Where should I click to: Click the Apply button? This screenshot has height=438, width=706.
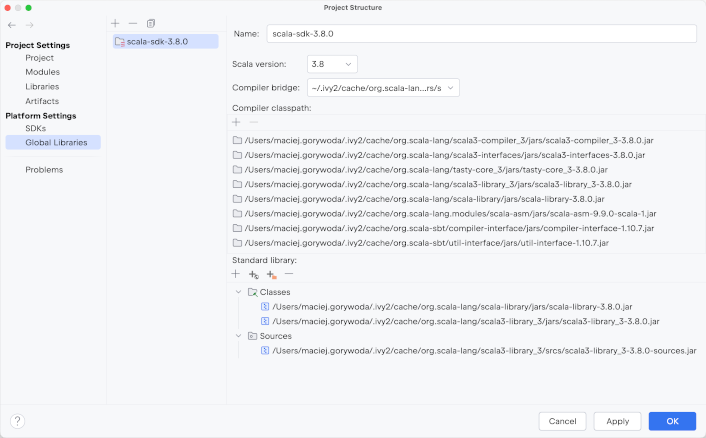(x=617, y=421)
